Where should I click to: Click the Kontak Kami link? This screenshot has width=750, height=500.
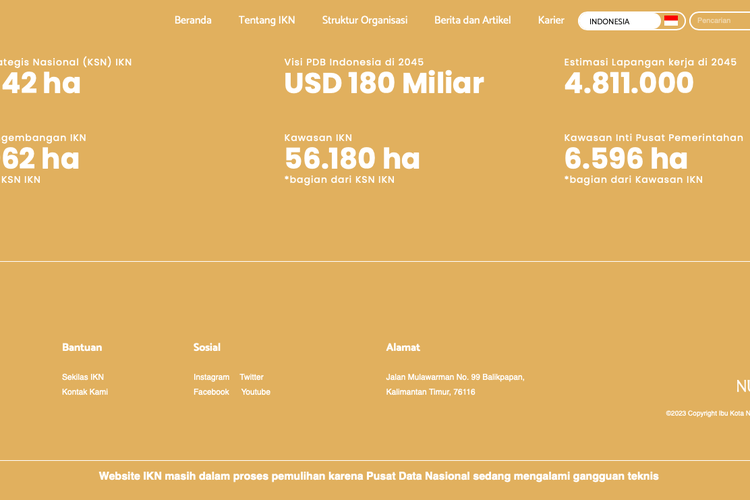tap(85, 392)
